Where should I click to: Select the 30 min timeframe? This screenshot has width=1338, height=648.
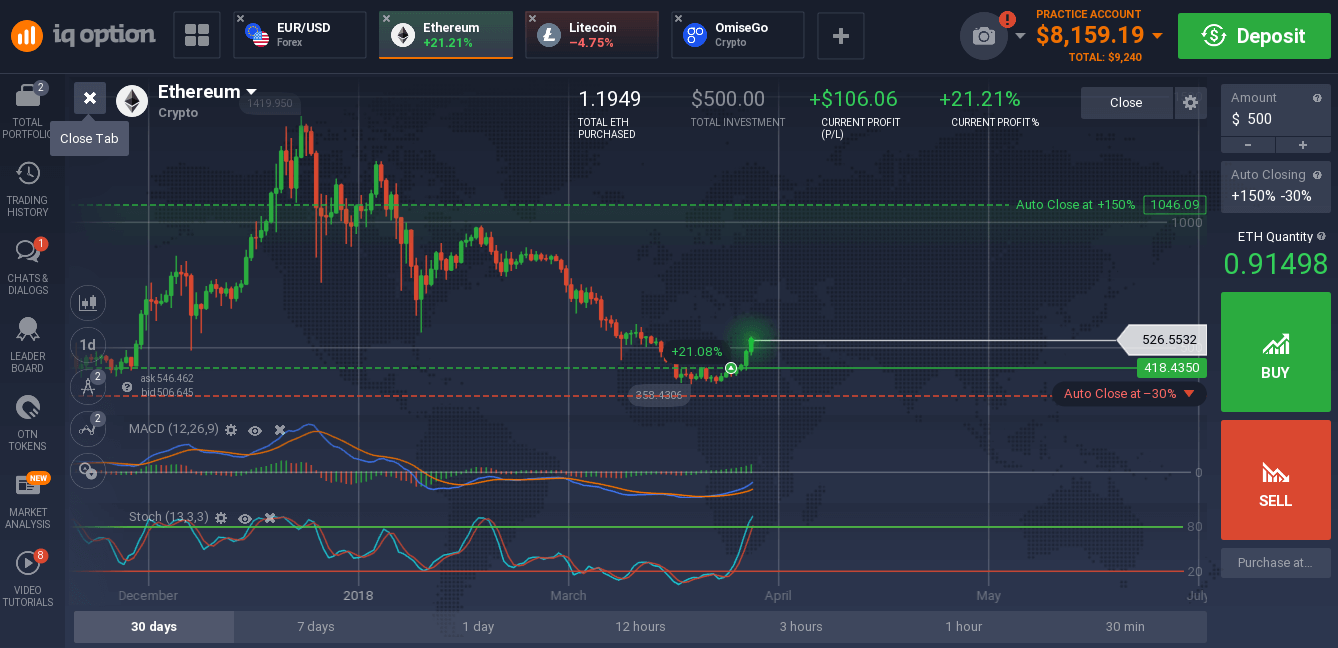(x=1126, y=627)
